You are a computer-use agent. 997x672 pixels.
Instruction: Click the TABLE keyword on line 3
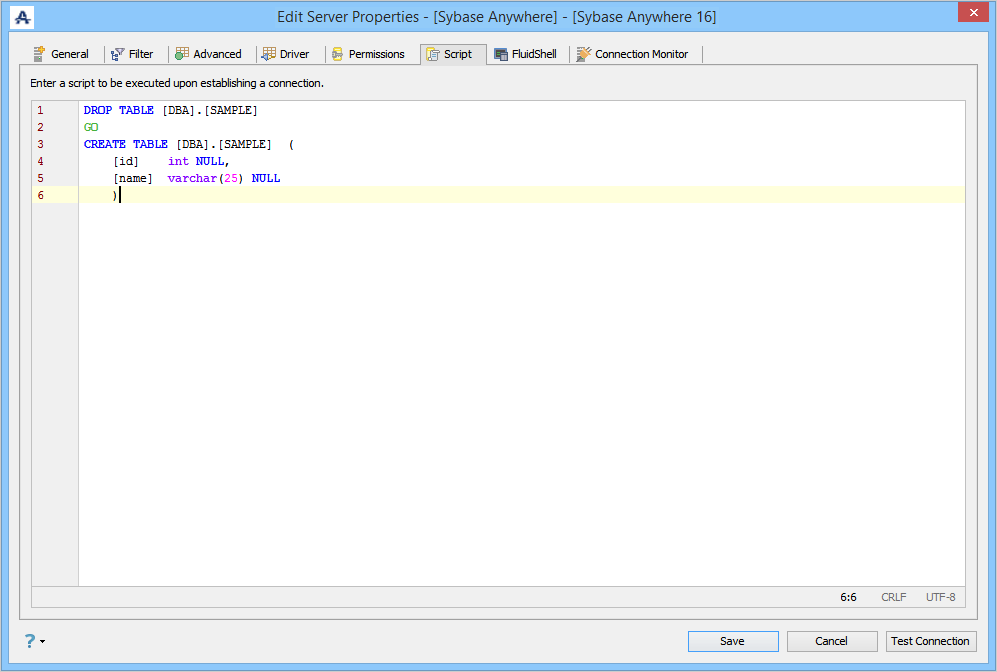[150, 144]
